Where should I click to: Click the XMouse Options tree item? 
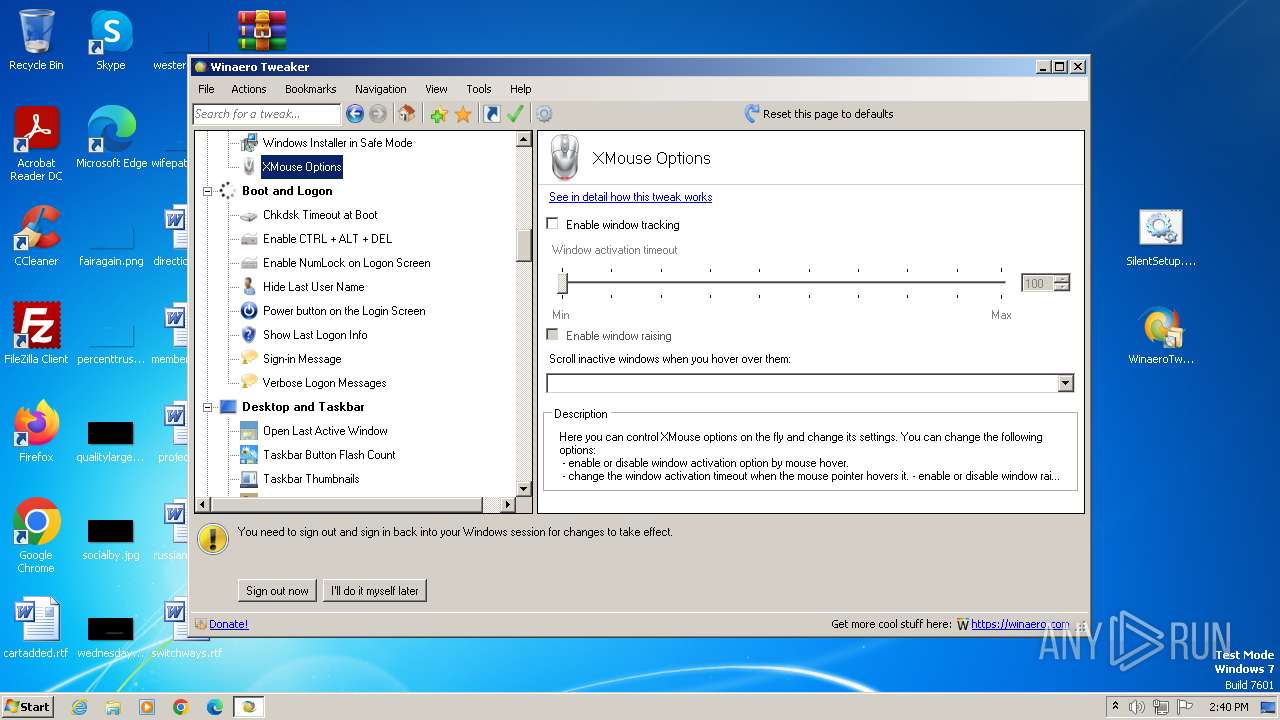tap(302, 167)
